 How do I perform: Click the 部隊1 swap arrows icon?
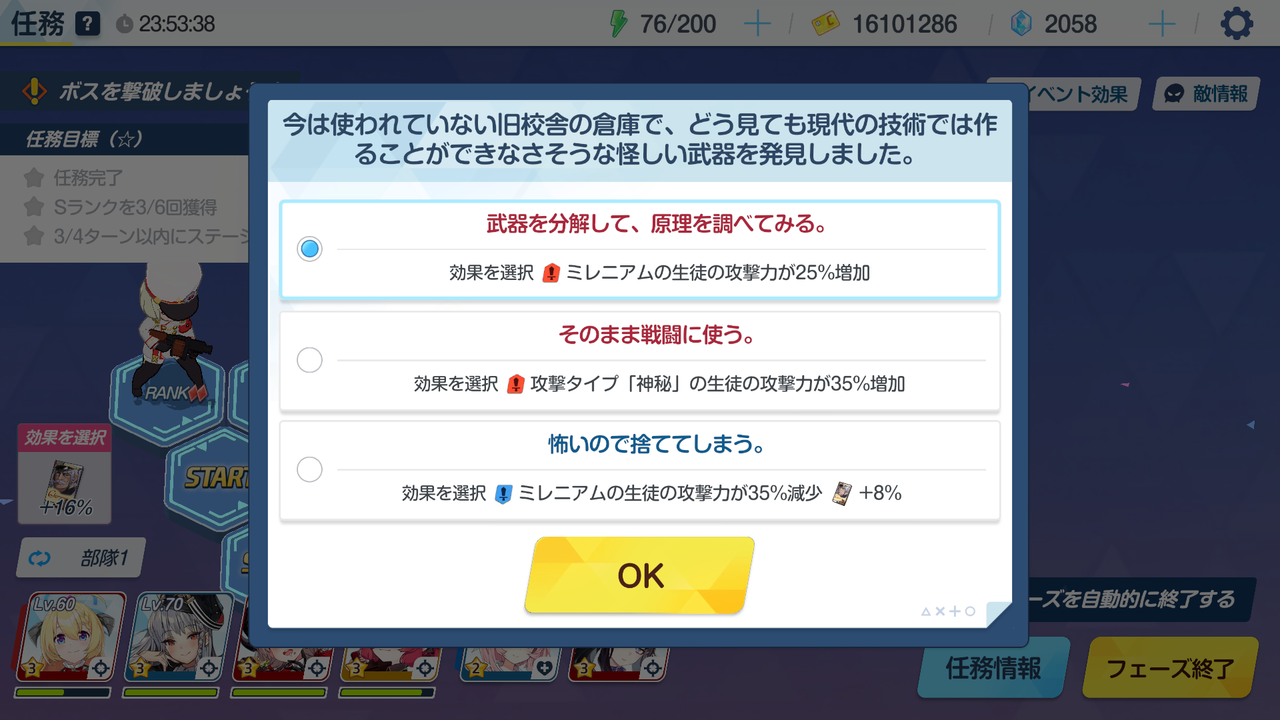coord(40,559)
